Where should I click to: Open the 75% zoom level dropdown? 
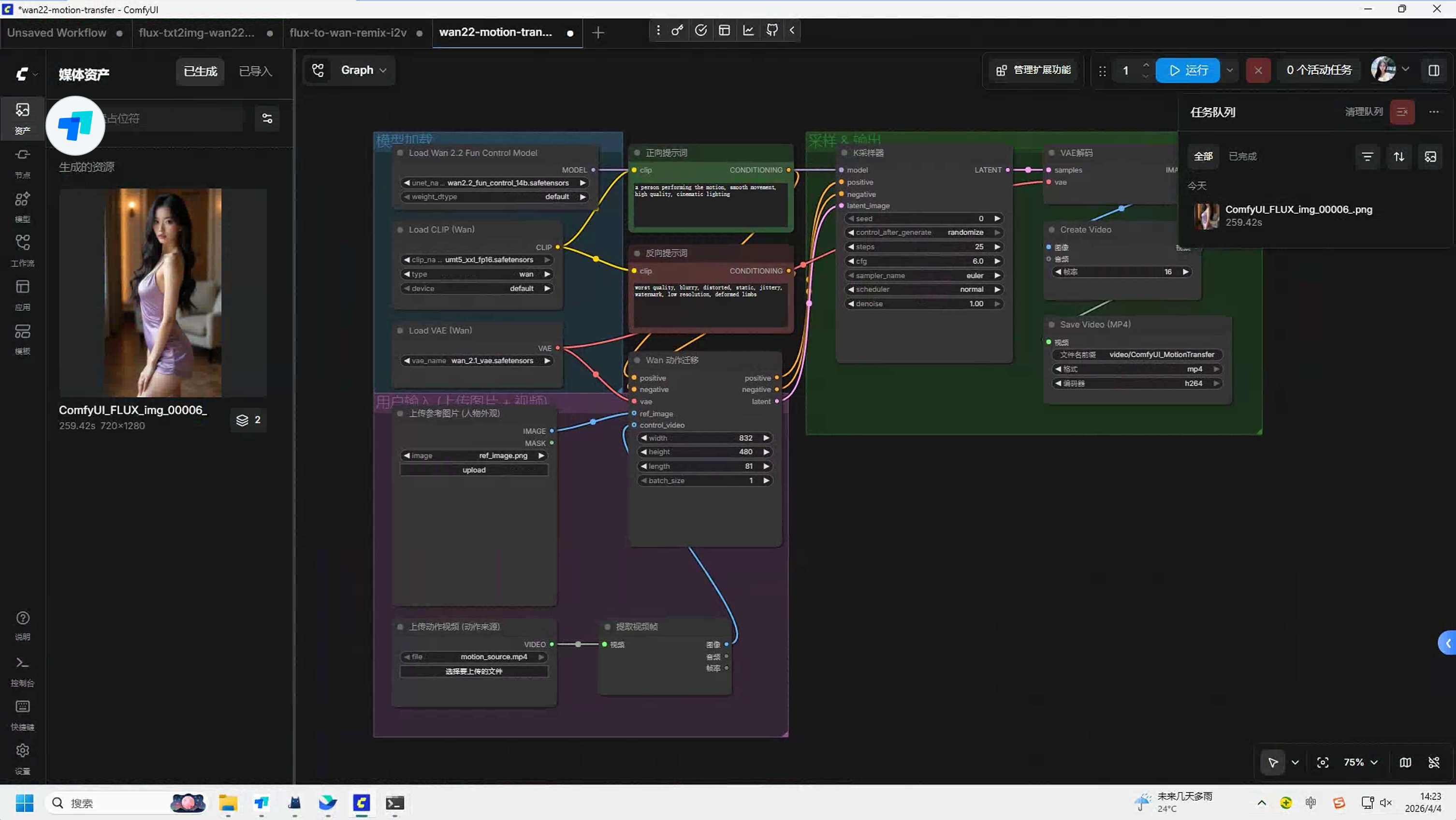coord(1360,762)
